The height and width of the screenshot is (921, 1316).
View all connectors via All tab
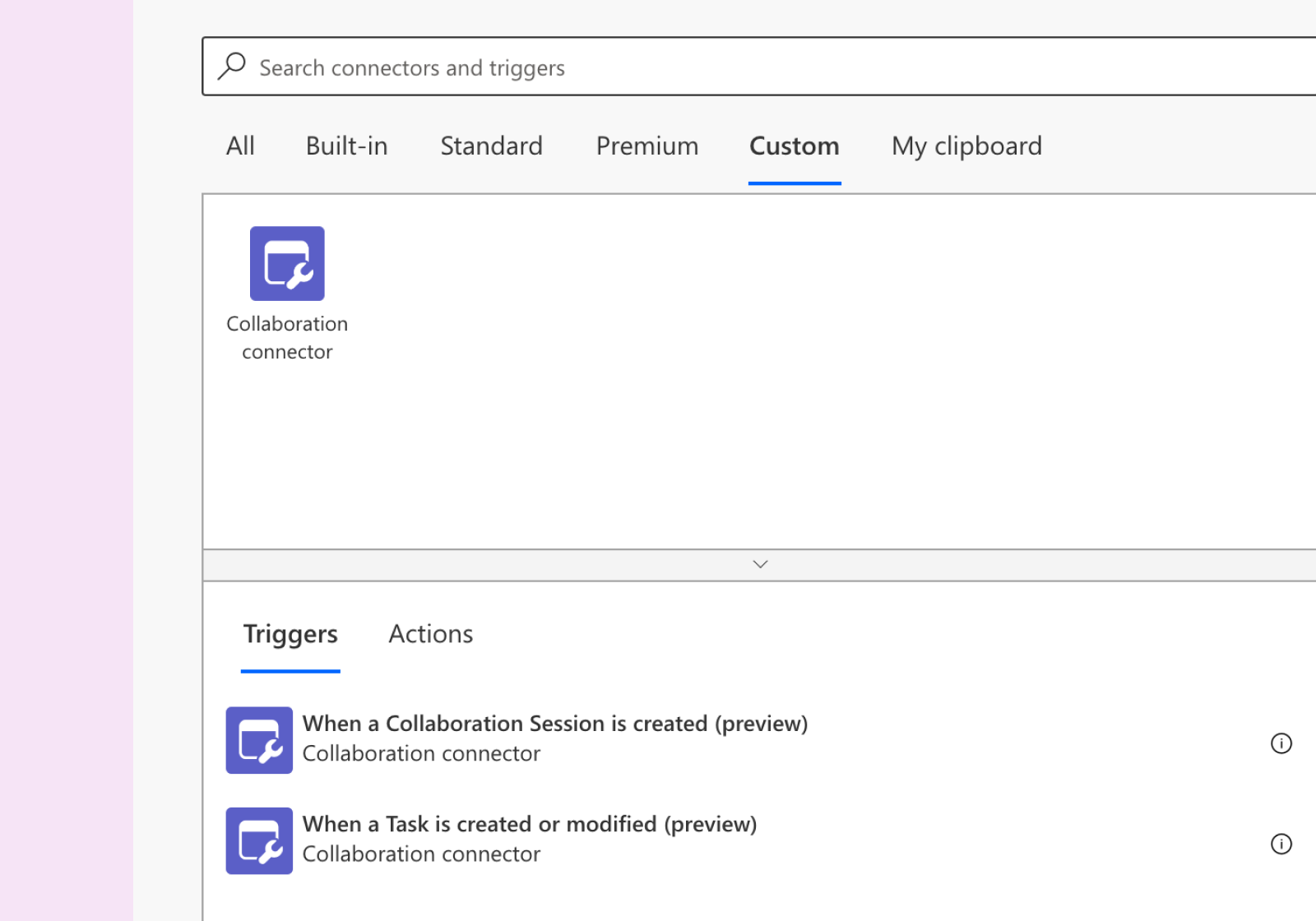240,146
